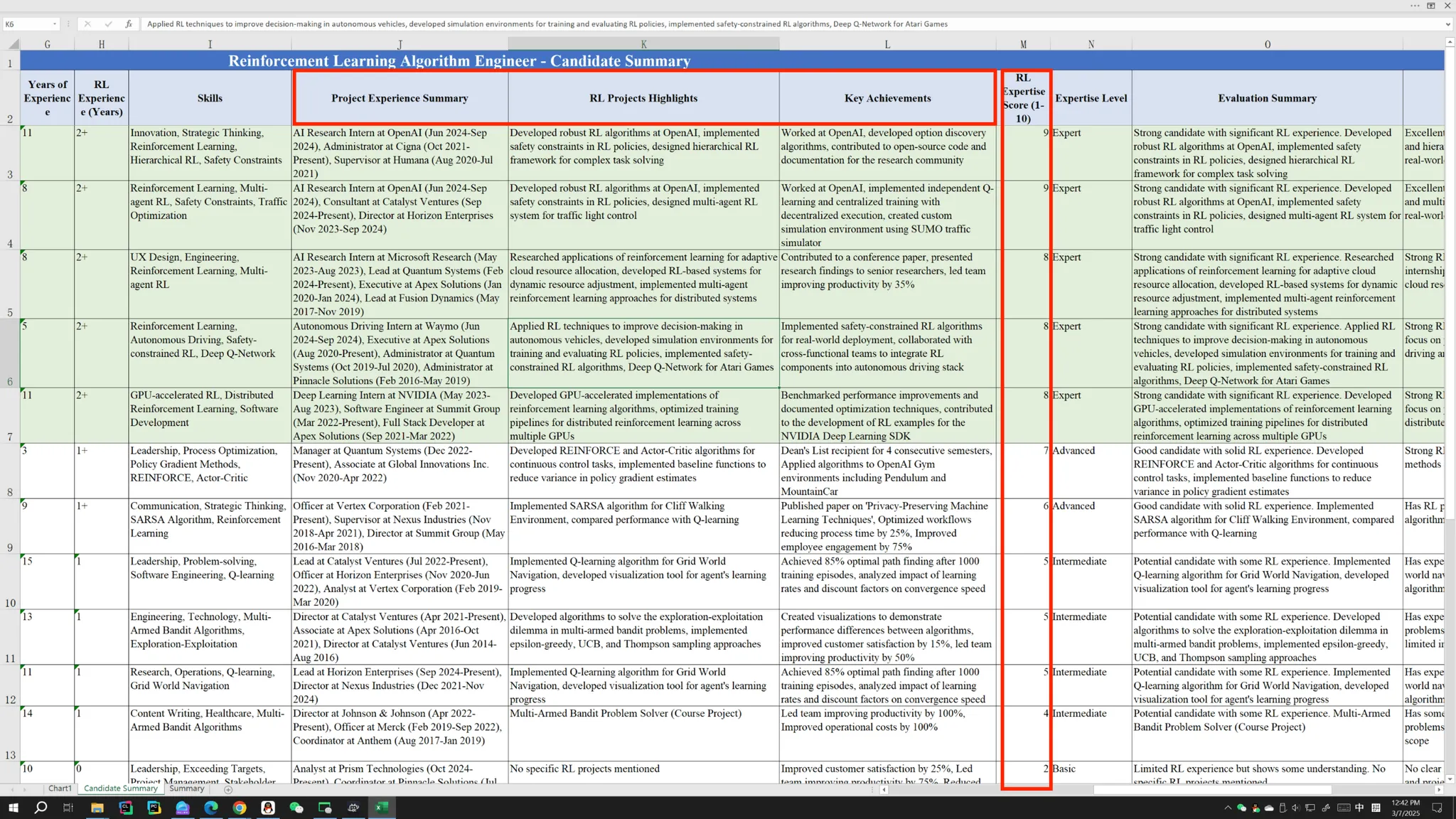Click the Insert Function fx icon
Screen dimensions: 1456x819
[129, 24]
